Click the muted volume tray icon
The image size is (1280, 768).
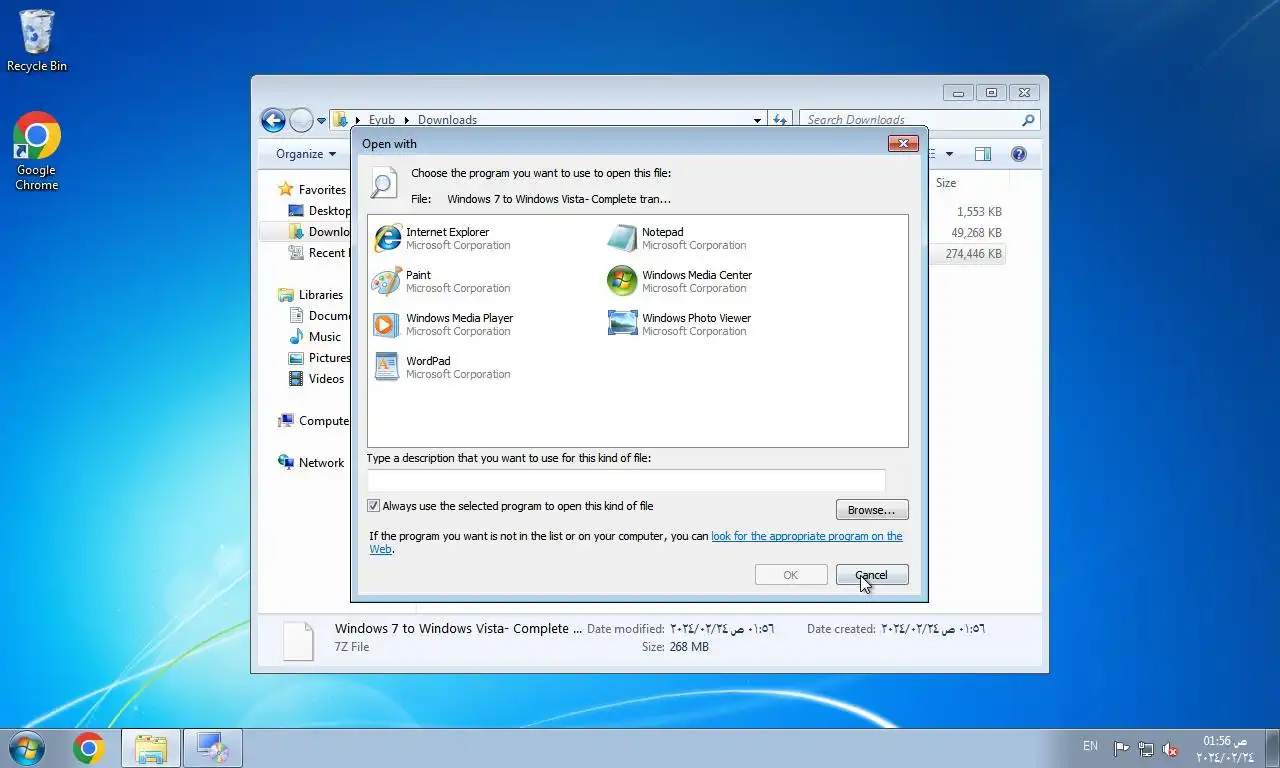coord(1170,749)
